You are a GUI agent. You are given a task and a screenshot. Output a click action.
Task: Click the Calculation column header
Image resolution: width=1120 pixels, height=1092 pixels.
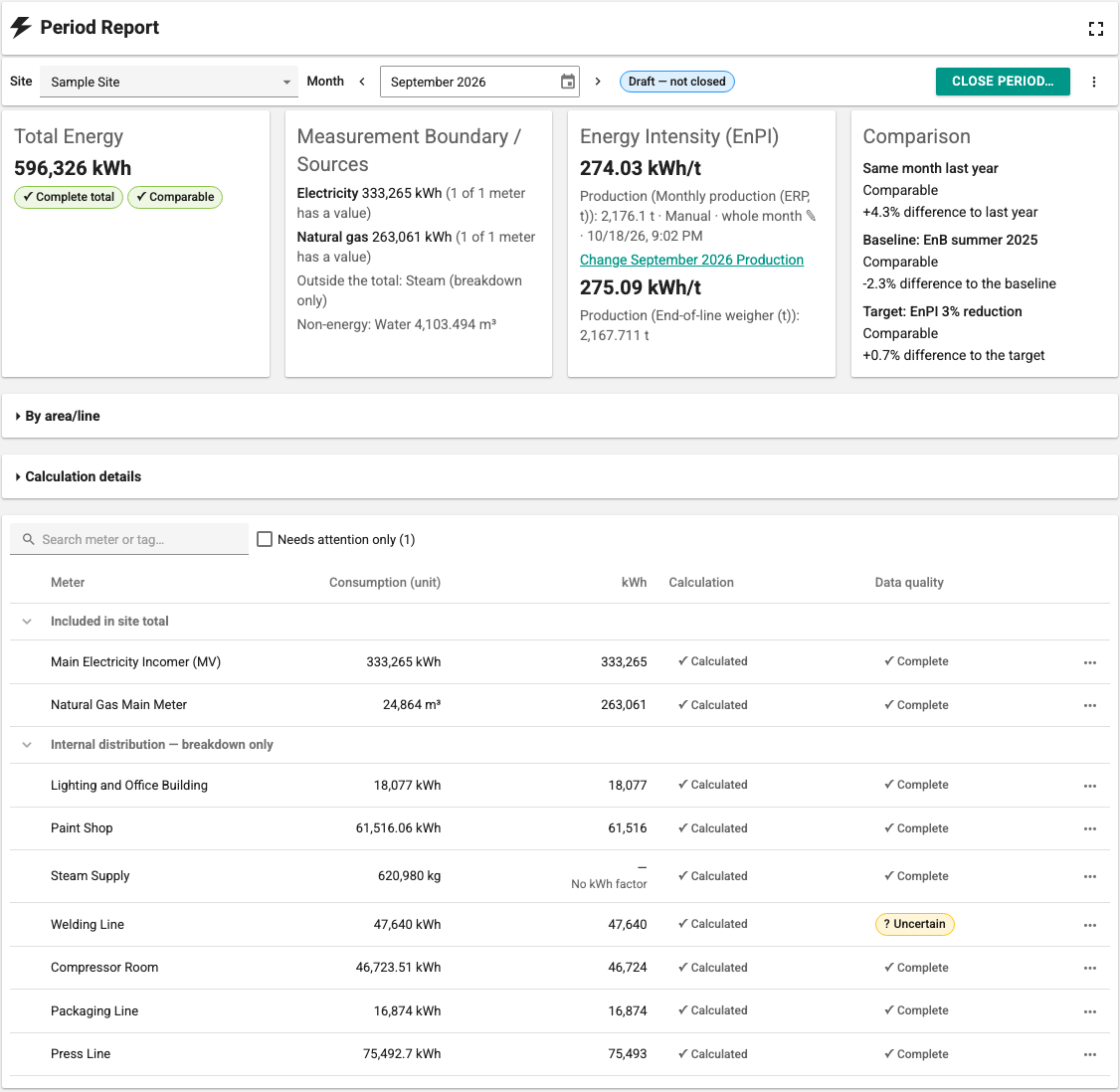coord(700,582)
